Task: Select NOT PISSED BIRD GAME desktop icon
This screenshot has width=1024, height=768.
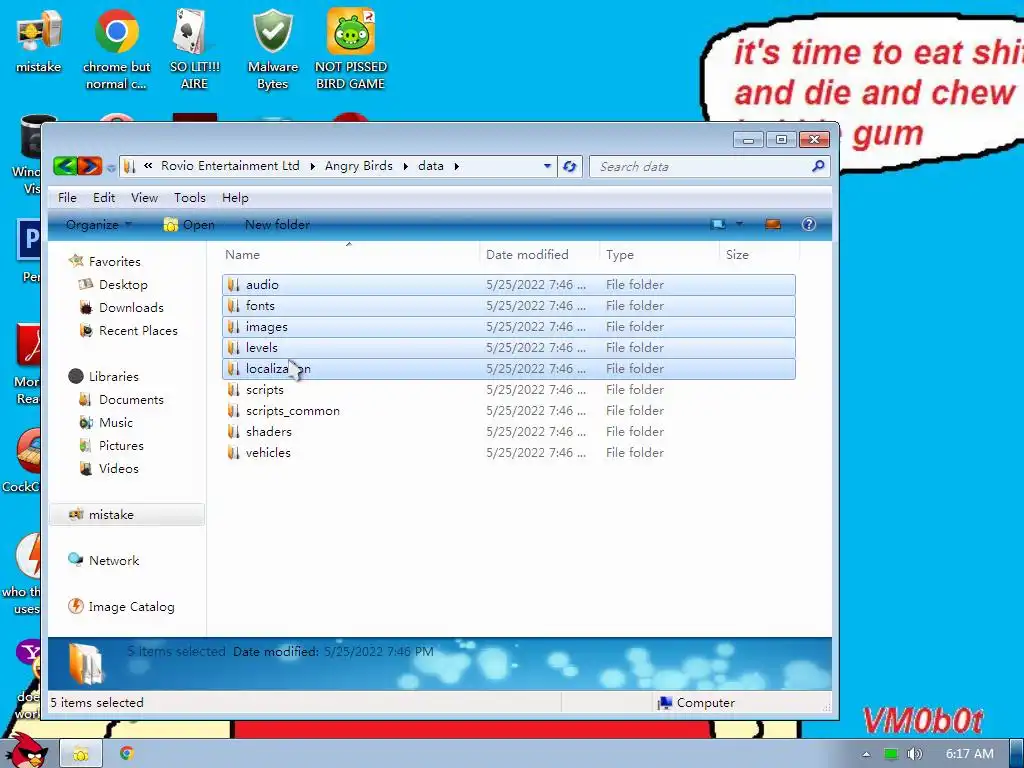Action: [x=351, y=50]
